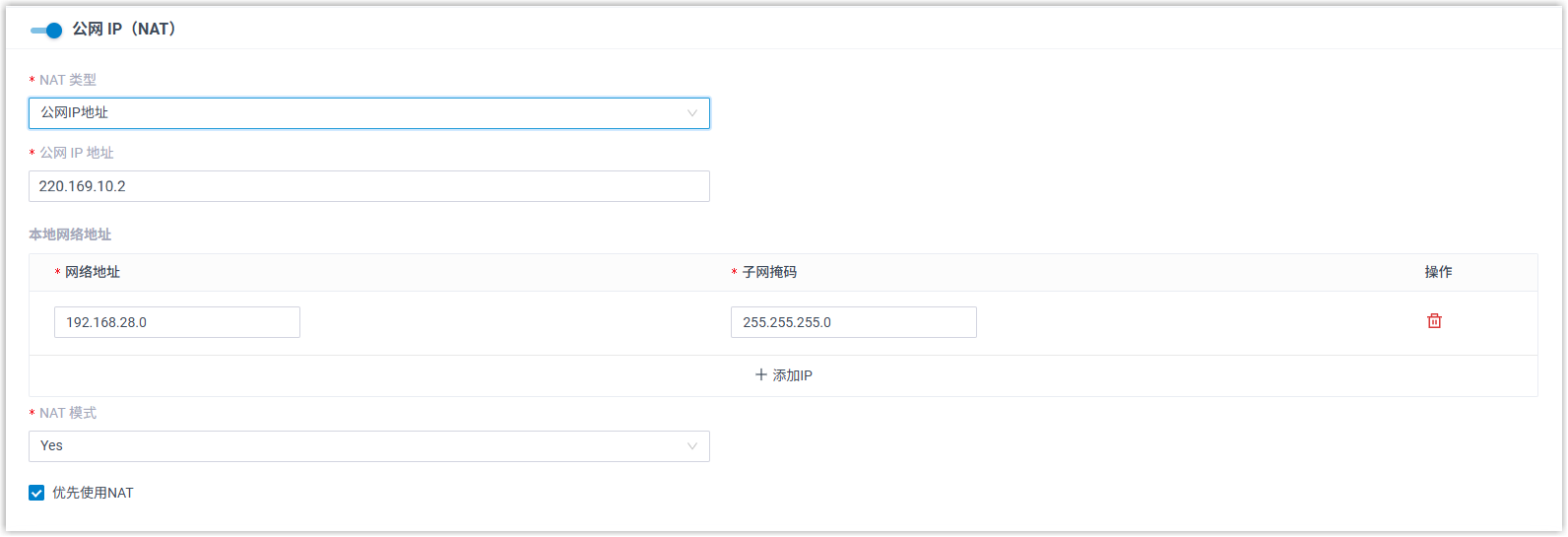This screenshot has height=537, width=1568.
Task: Click the chevron arrow in NAT 类型 field
Action: pos(691,113)
